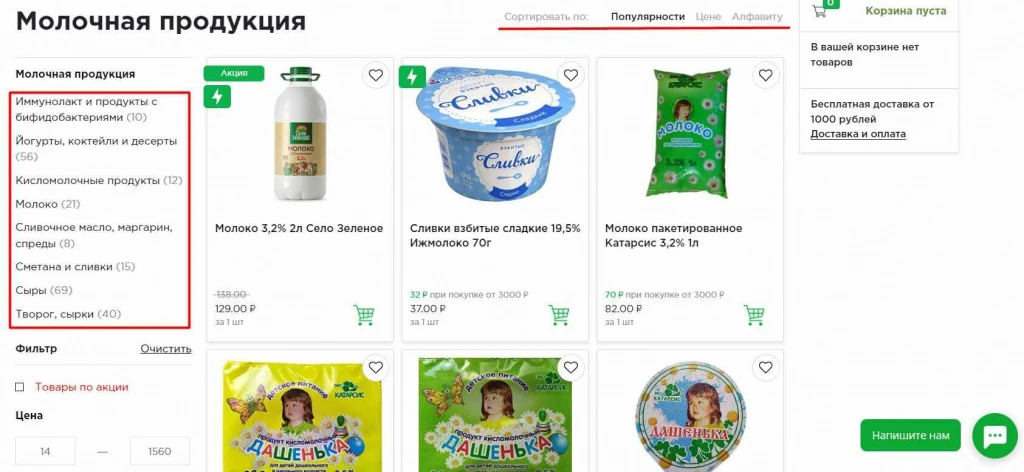Add Молоко 3,2% Село Зеленое to favorites
The height and width of the screenshot is (472, 1024).
pos(376,76)
